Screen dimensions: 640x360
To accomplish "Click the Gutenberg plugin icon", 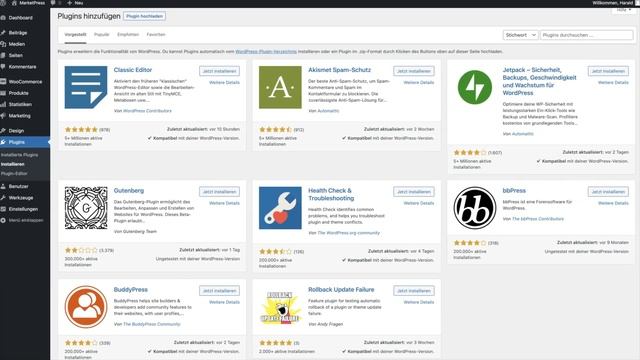I will tap(86, 208).
